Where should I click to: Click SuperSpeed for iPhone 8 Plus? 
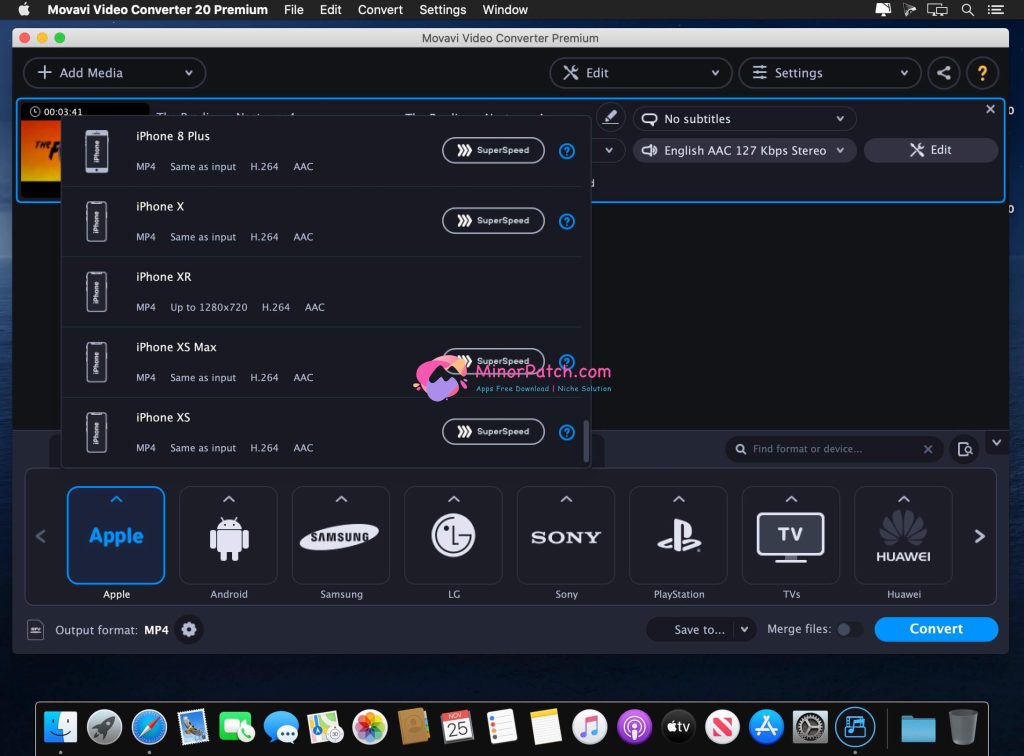tap(493, 150)
